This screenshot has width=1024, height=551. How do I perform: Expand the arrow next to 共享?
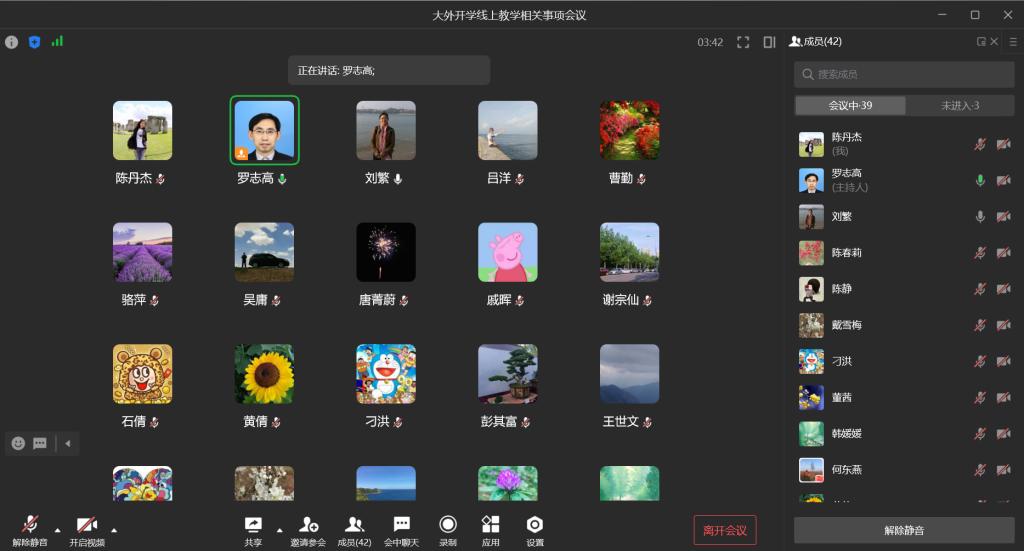[279, 530]
